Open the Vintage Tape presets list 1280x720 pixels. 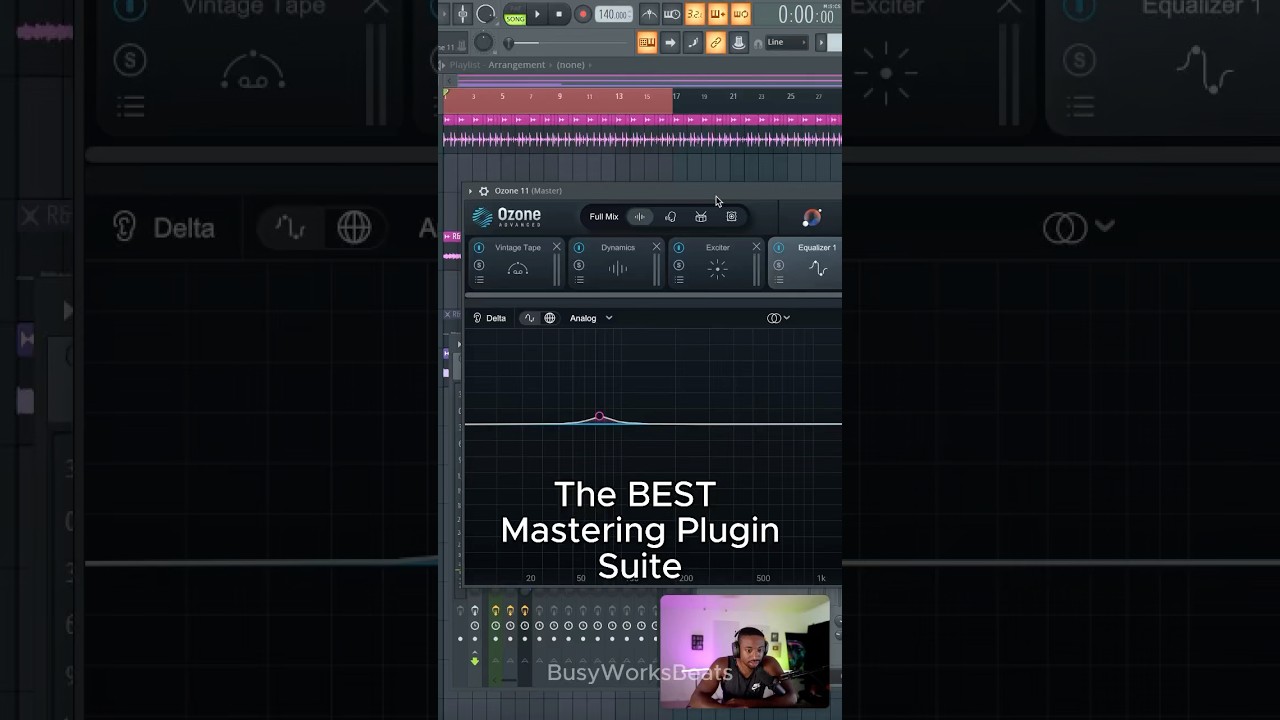point(479,280)
